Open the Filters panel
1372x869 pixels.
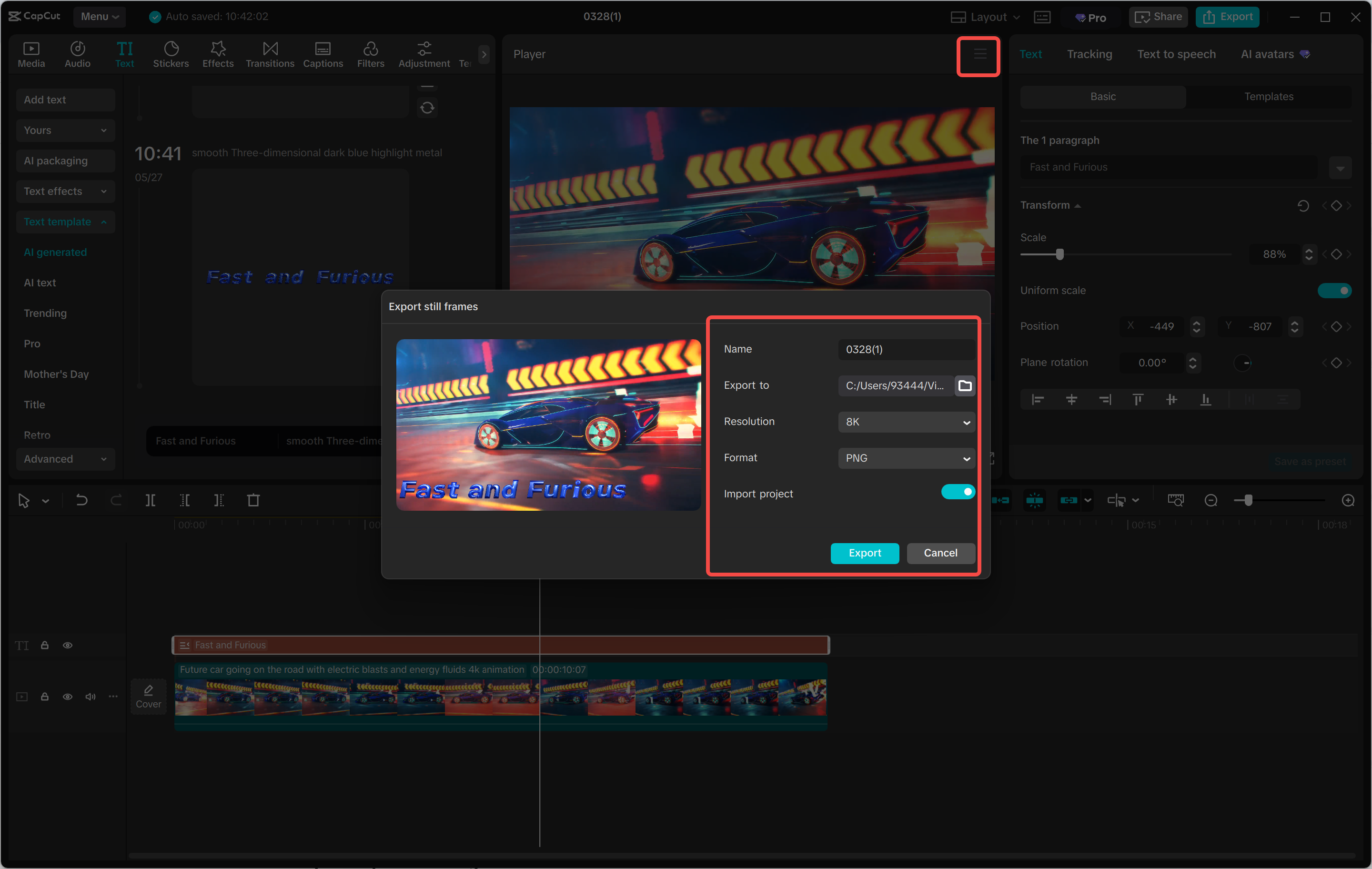[x=371, y=54]
